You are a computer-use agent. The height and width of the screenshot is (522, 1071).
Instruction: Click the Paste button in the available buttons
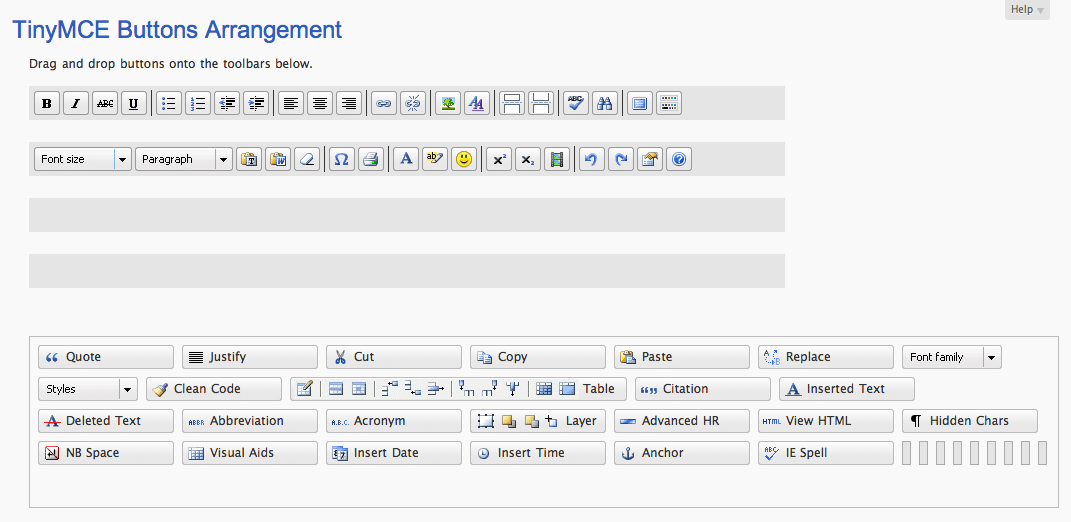click(682, 357)
